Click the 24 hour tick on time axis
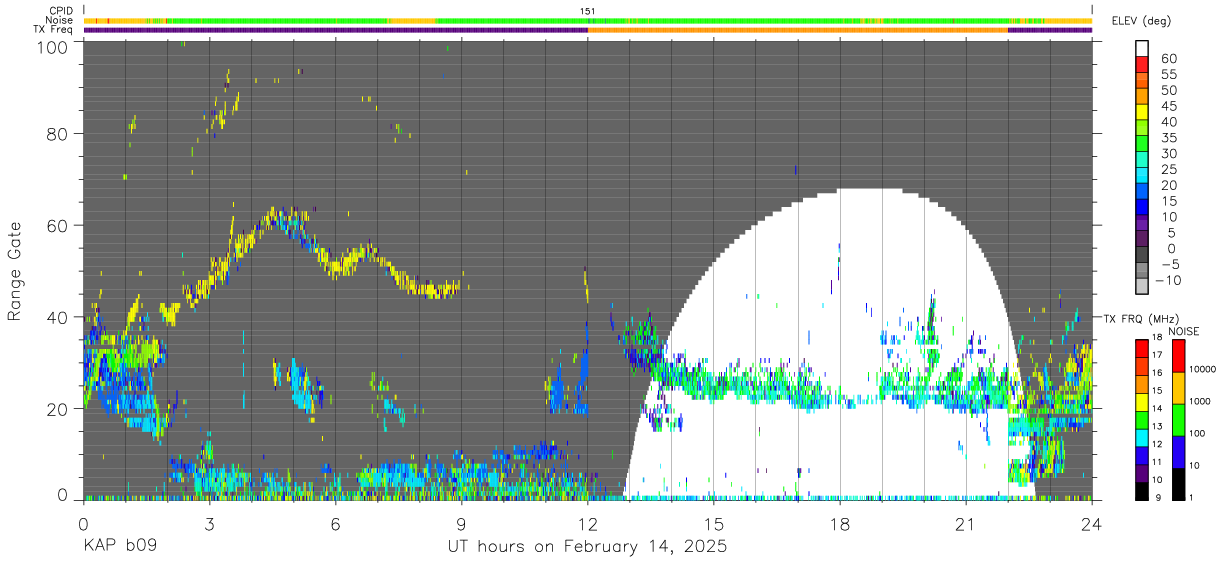Screen dimensions: 1228x567 tap(1092, 523)
